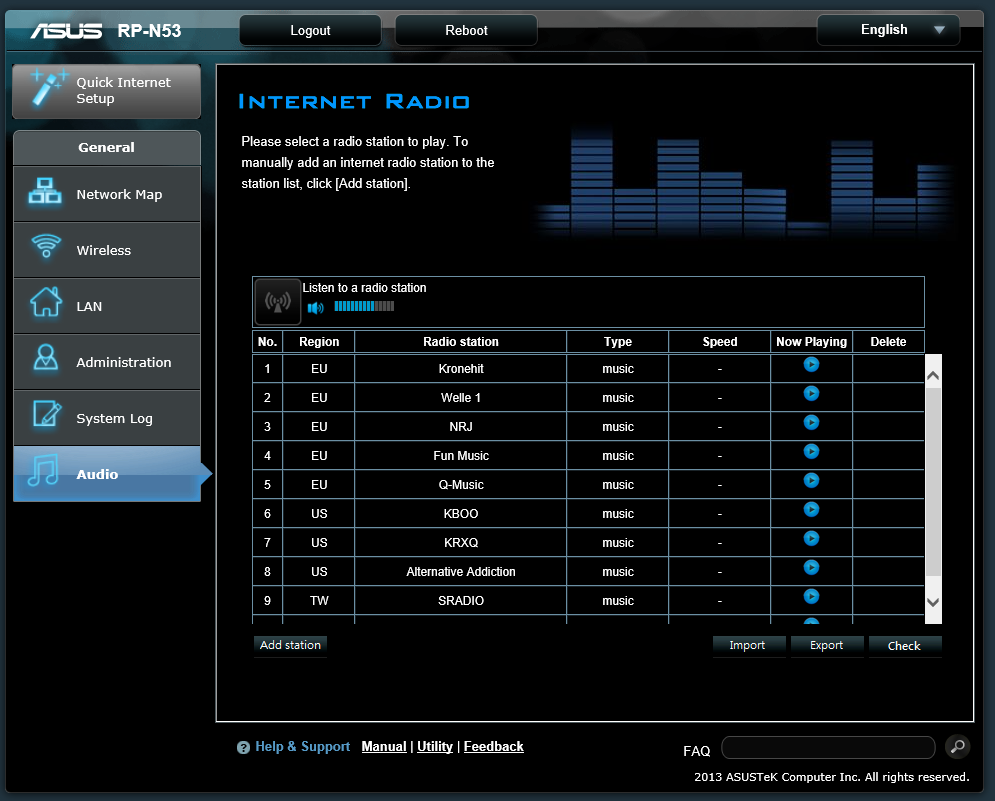995x801 pixels.
Task: Click the radio antenna icon
Action: click(278, 302)
